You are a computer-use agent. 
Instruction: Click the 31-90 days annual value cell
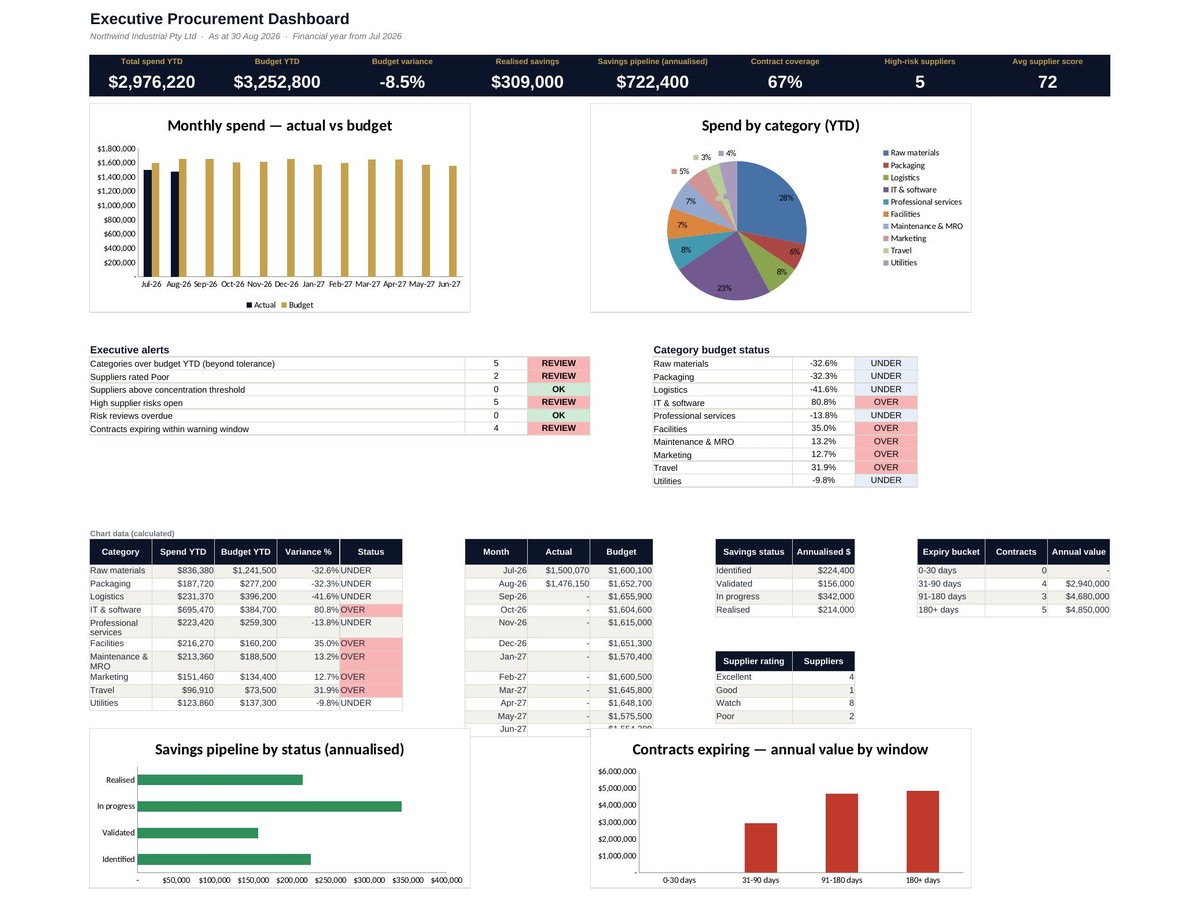pyautogui.click(x=1078, y=584)
